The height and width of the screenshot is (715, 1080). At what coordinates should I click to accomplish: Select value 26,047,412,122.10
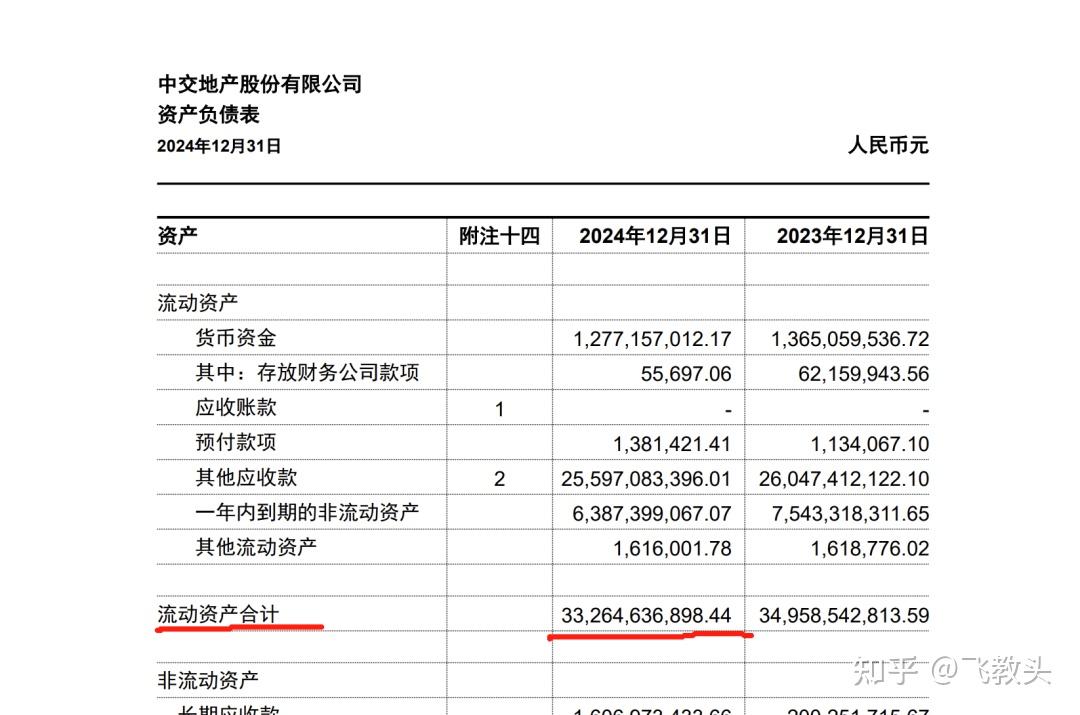(x=844, y=479)
